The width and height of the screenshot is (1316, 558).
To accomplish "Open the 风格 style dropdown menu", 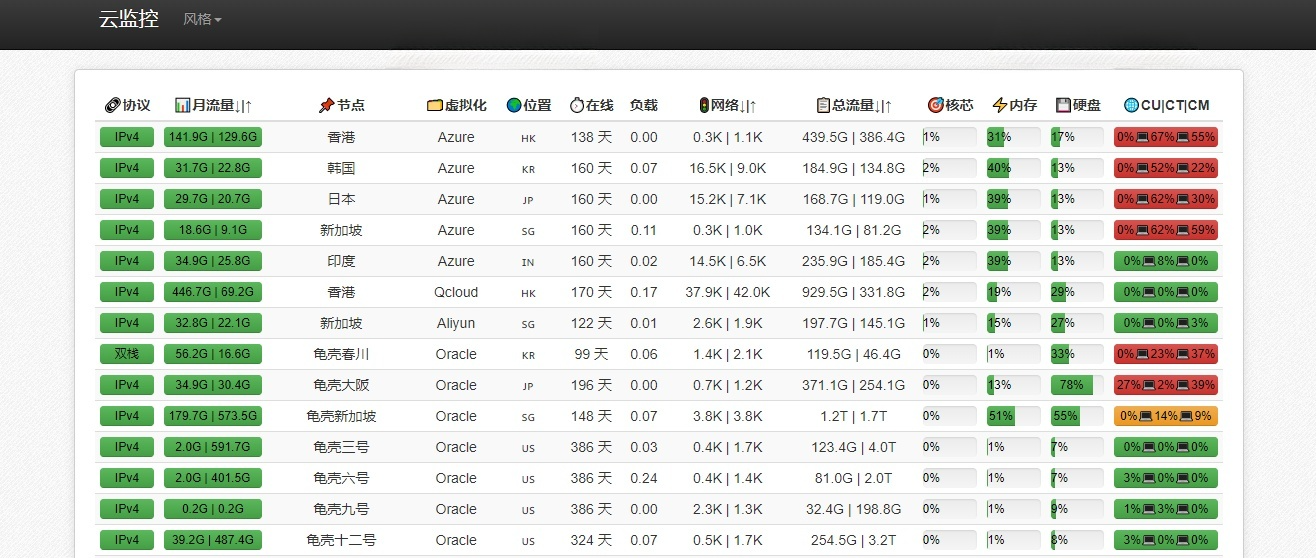I will coord(202,19).
